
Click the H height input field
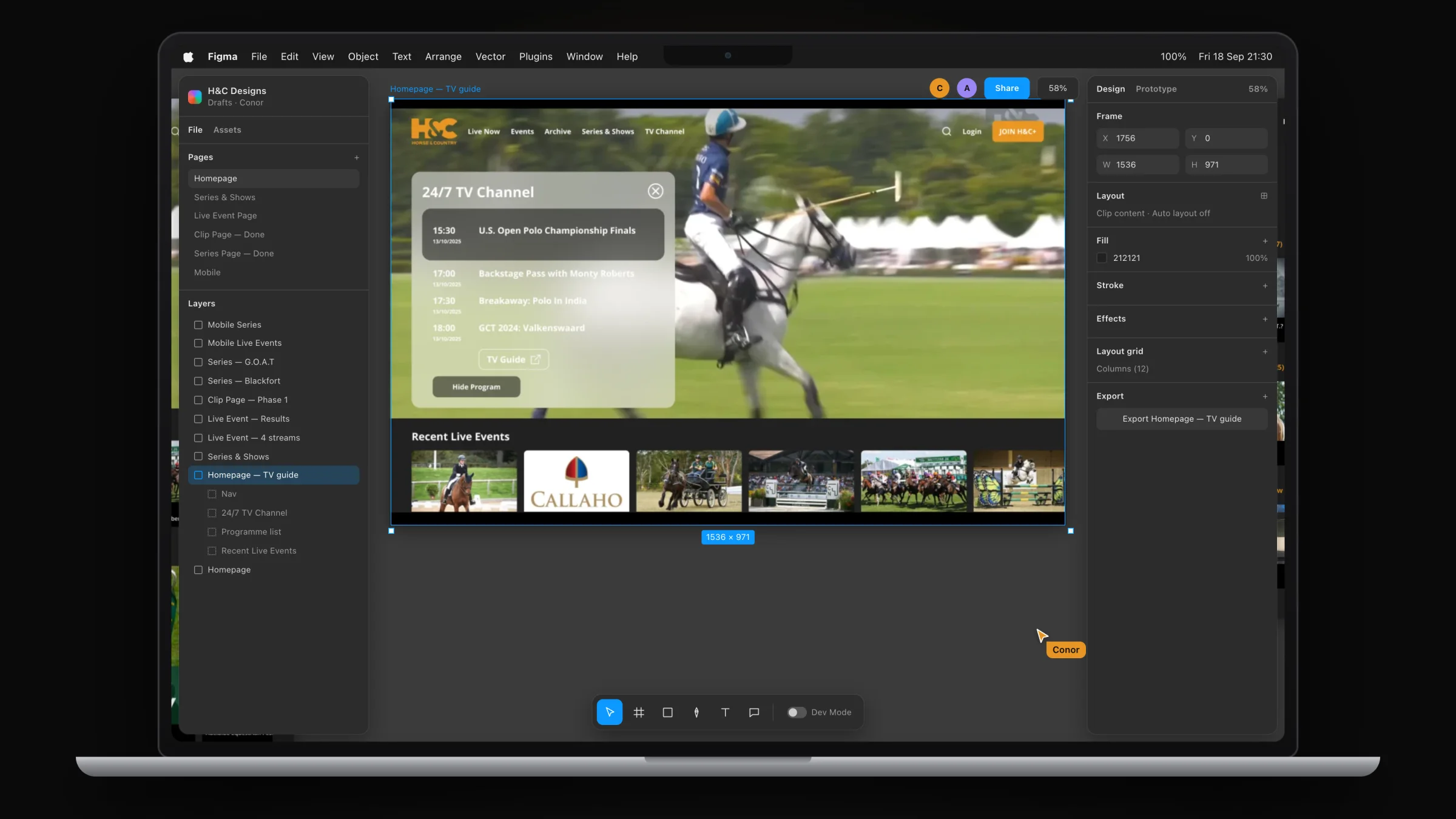pyautogui.click(x=1226, y=165)
